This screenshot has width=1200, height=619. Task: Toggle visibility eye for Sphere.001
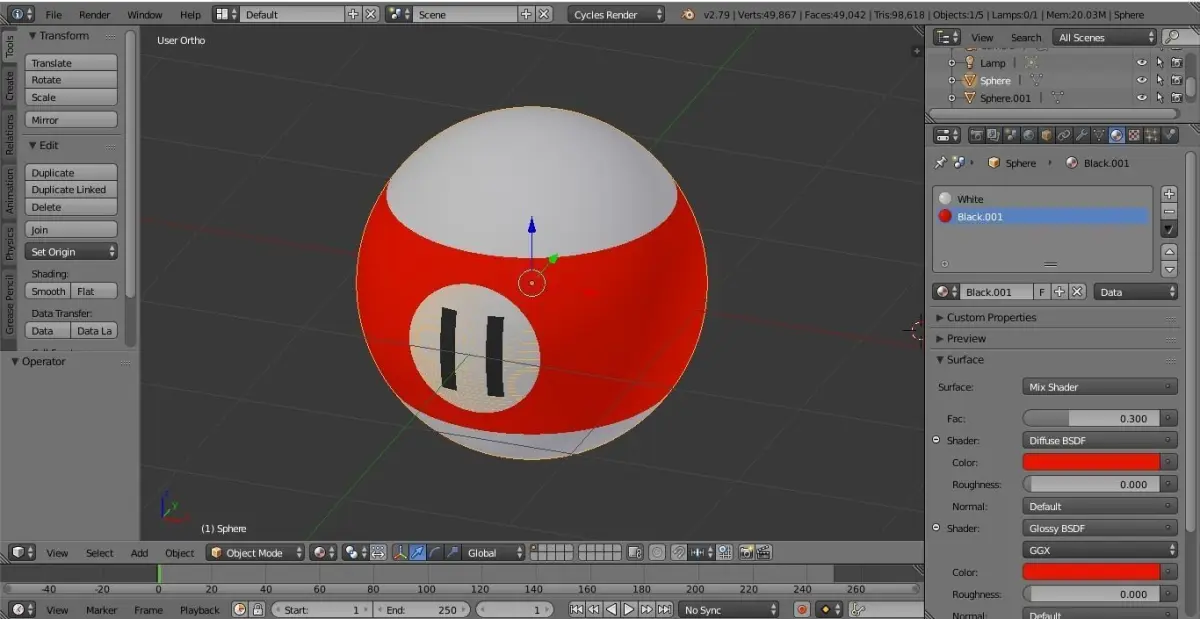tap(1142, 98)
